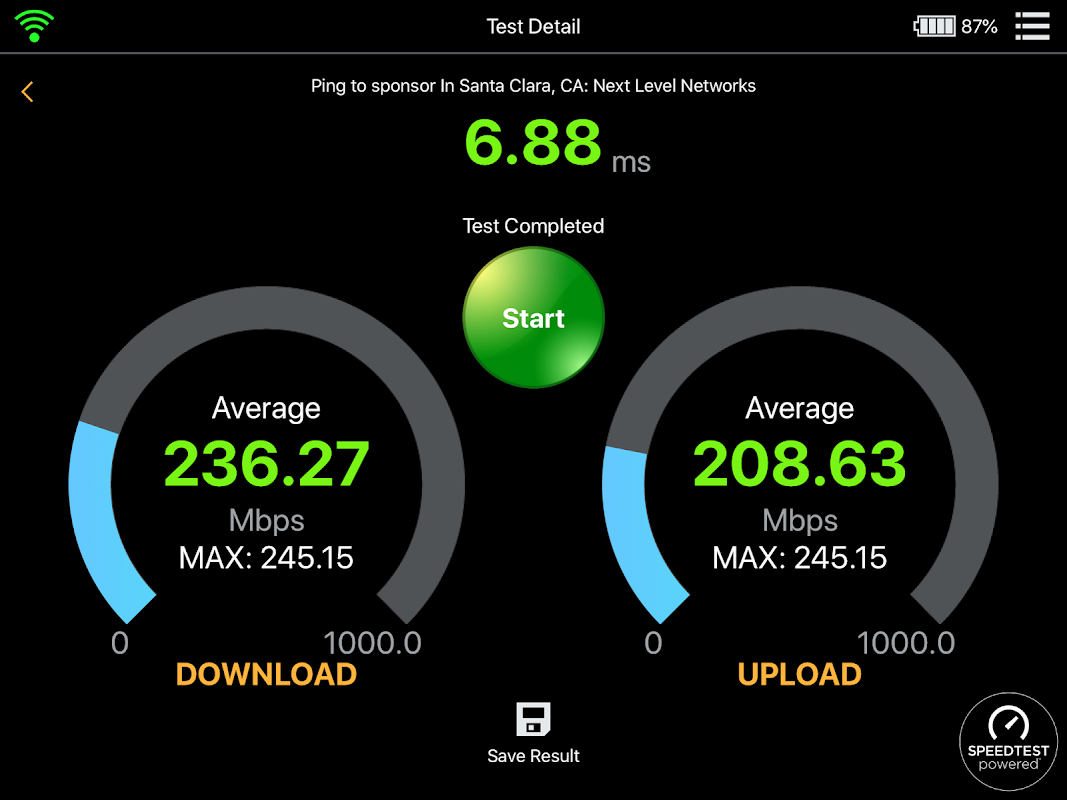Click the 236.27 average download value
Screen dimensions: 1067x800
coord(267,464)
